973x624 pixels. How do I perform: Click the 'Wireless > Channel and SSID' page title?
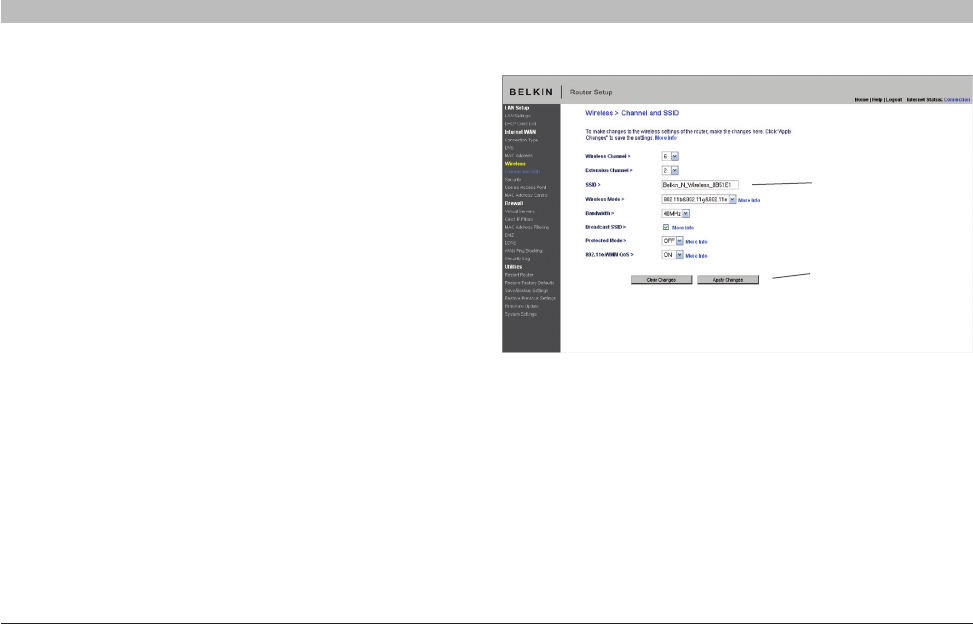coord(632,113)
